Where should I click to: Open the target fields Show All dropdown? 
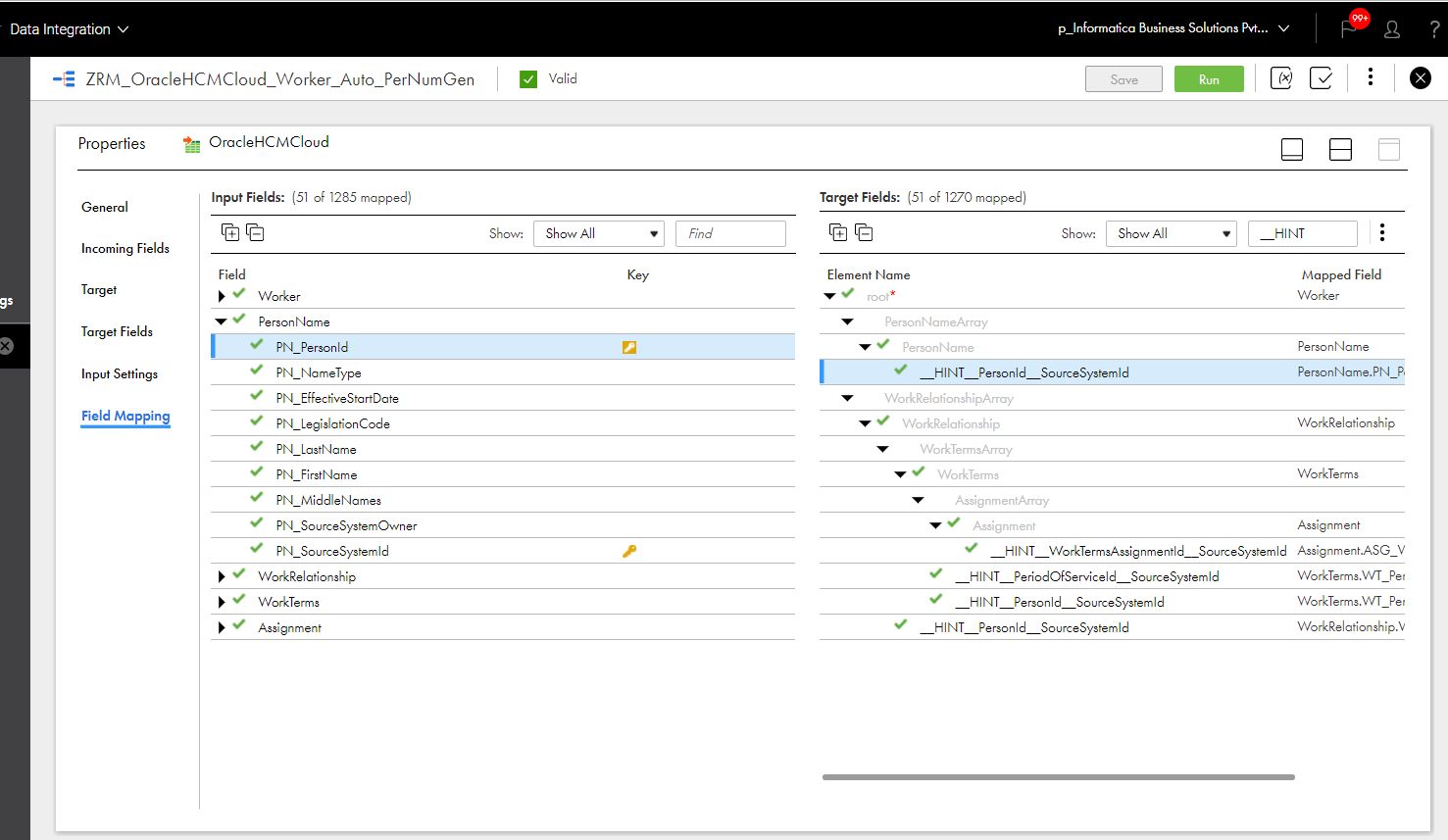[x=1171, y=233]
